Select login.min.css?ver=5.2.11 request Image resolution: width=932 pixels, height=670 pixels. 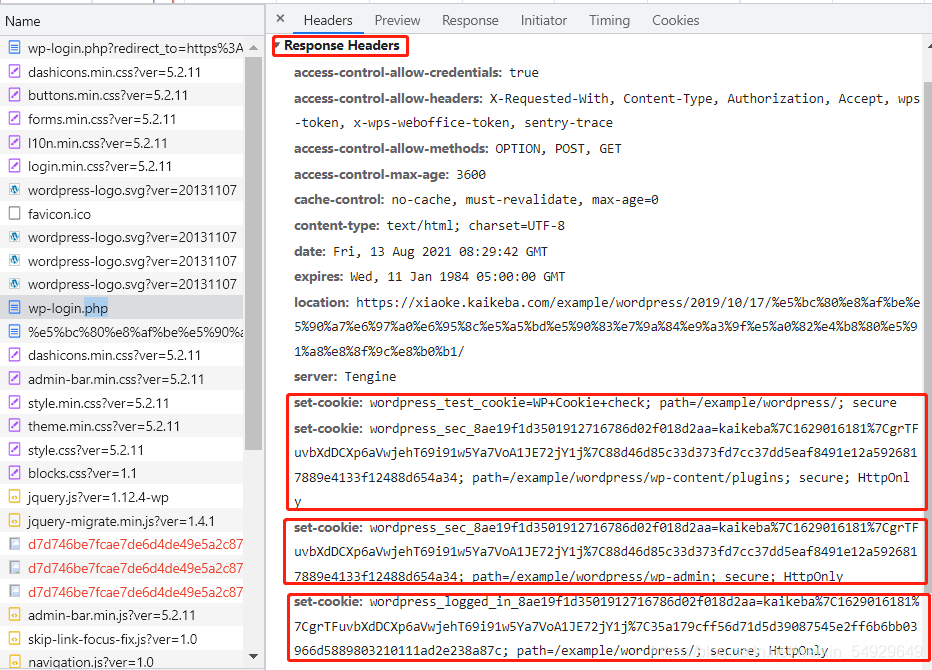(x=122, y=166)
